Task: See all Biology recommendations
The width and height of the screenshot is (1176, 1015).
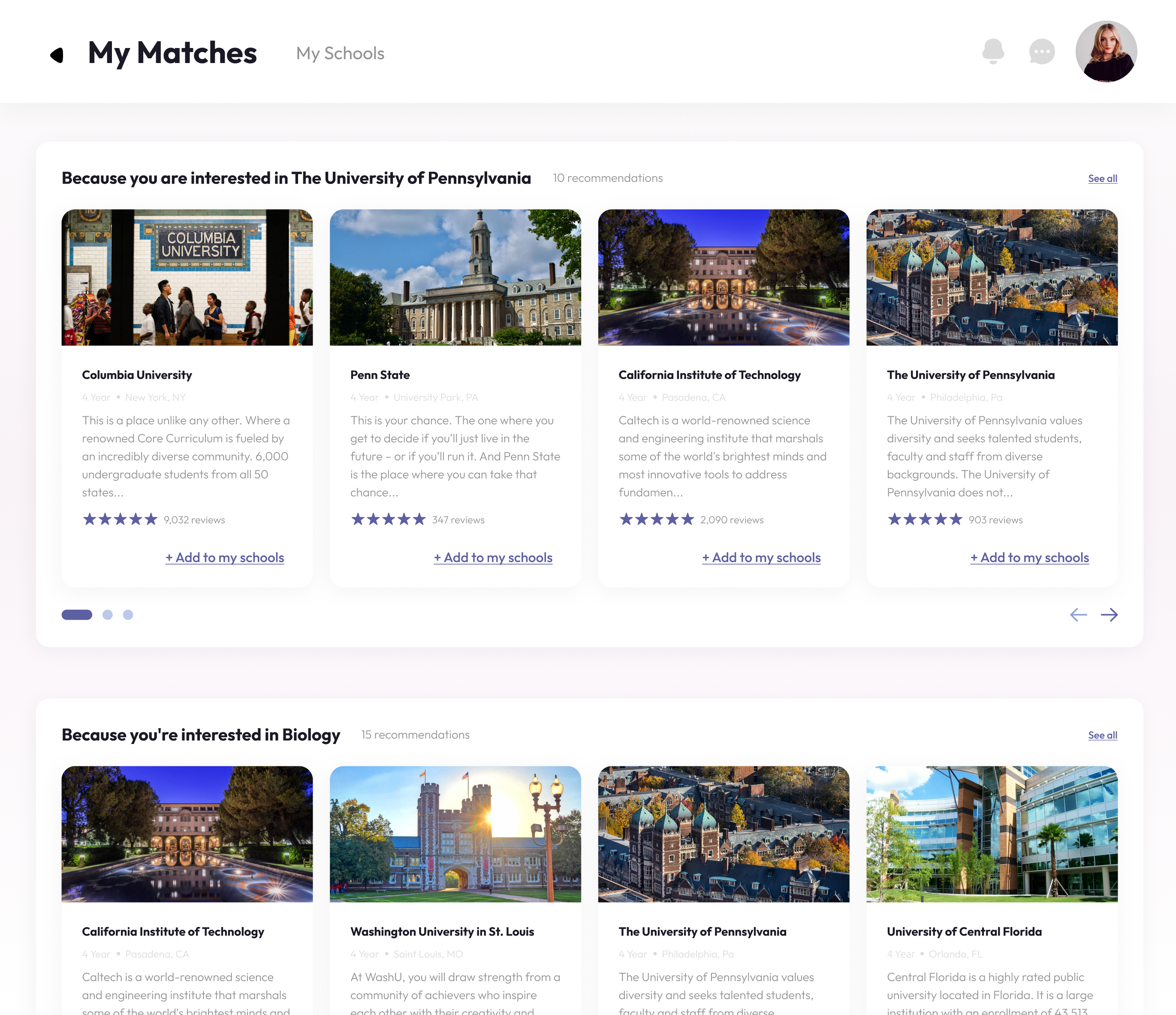Action: click(x=1102, y=735)
